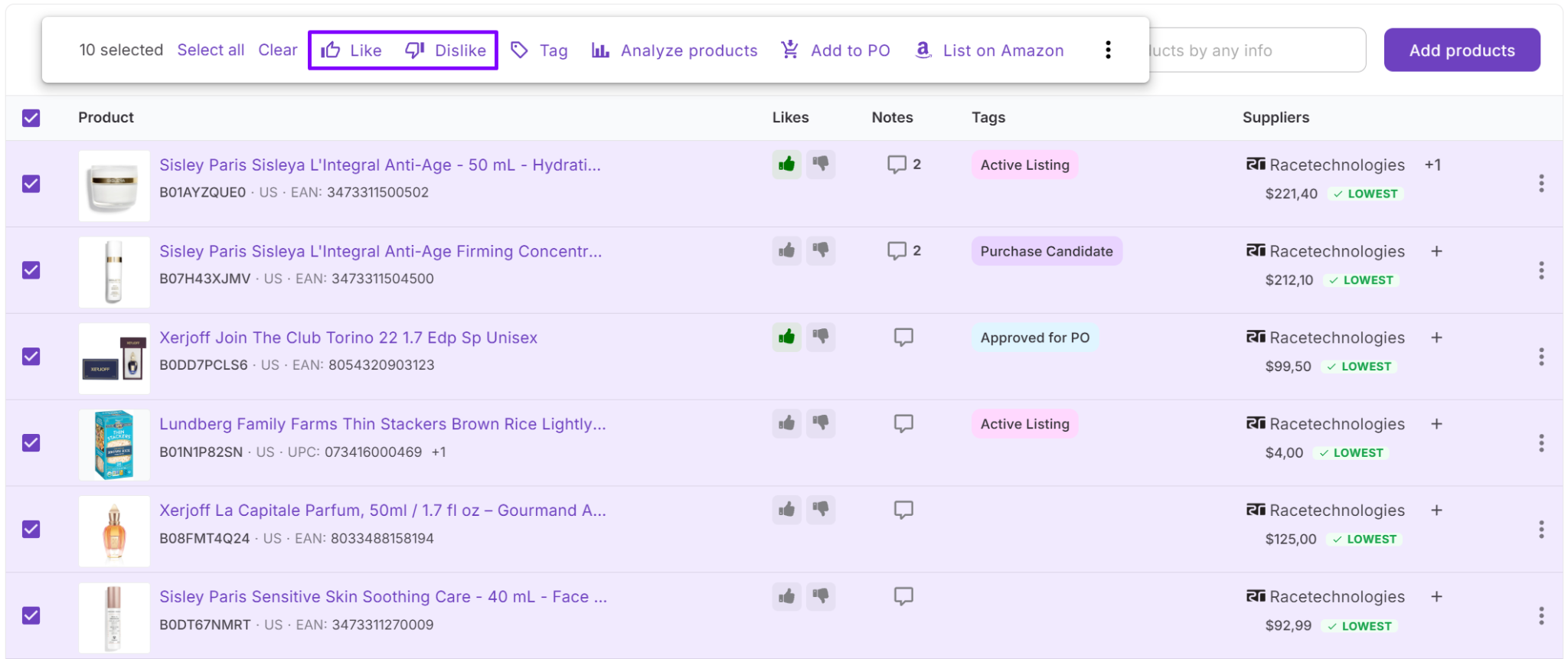1568x659 pixels.
Task: Open Sisleya L'Integral Anti-Age 50 mL product link
Action: pos(380,165)
